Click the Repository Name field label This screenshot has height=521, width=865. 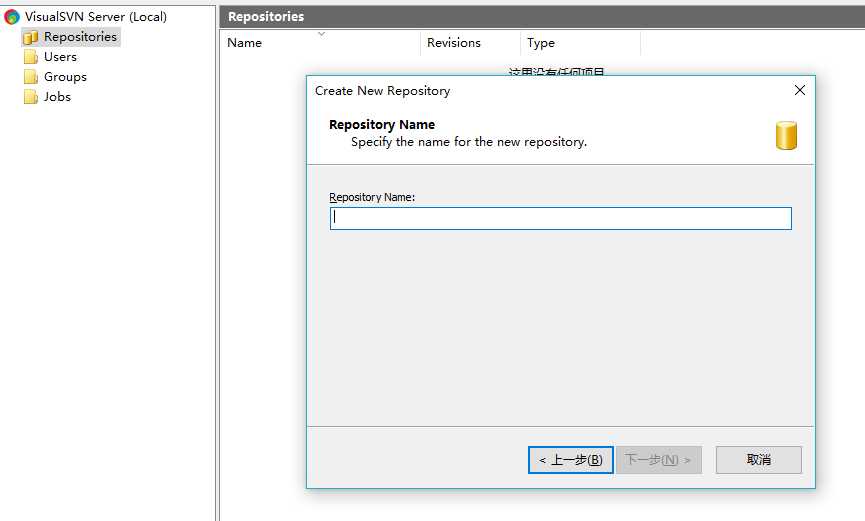pyautogui.click(x=372, y=197)
